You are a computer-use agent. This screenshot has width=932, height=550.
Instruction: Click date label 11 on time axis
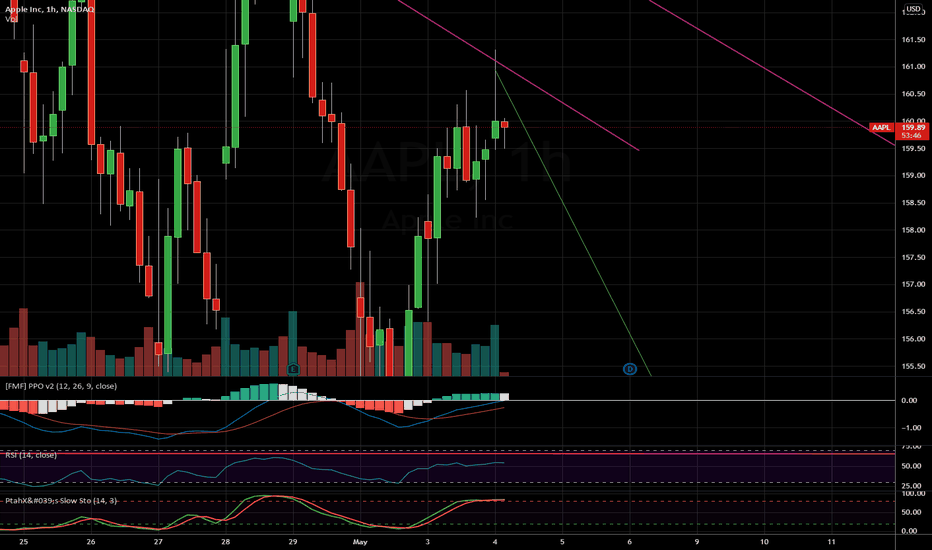(x=832, y=542)
